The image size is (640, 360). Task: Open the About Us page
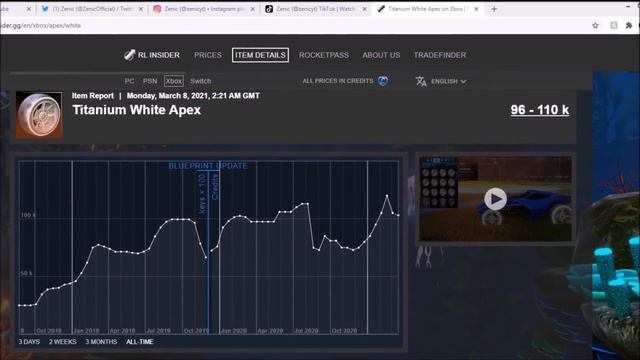tap(381, 55)
